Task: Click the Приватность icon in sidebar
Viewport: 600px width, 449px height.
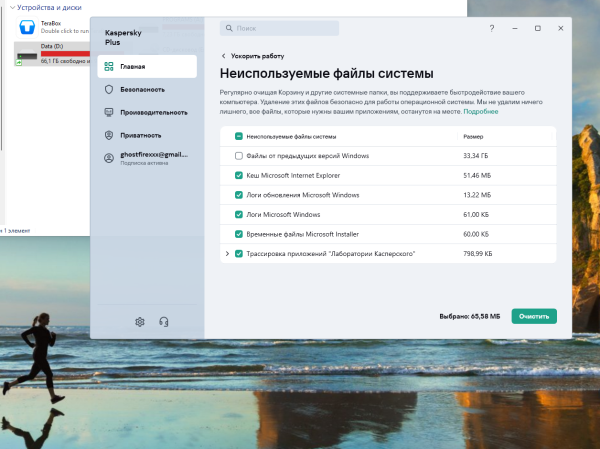Action: click(x=109, y=135)
